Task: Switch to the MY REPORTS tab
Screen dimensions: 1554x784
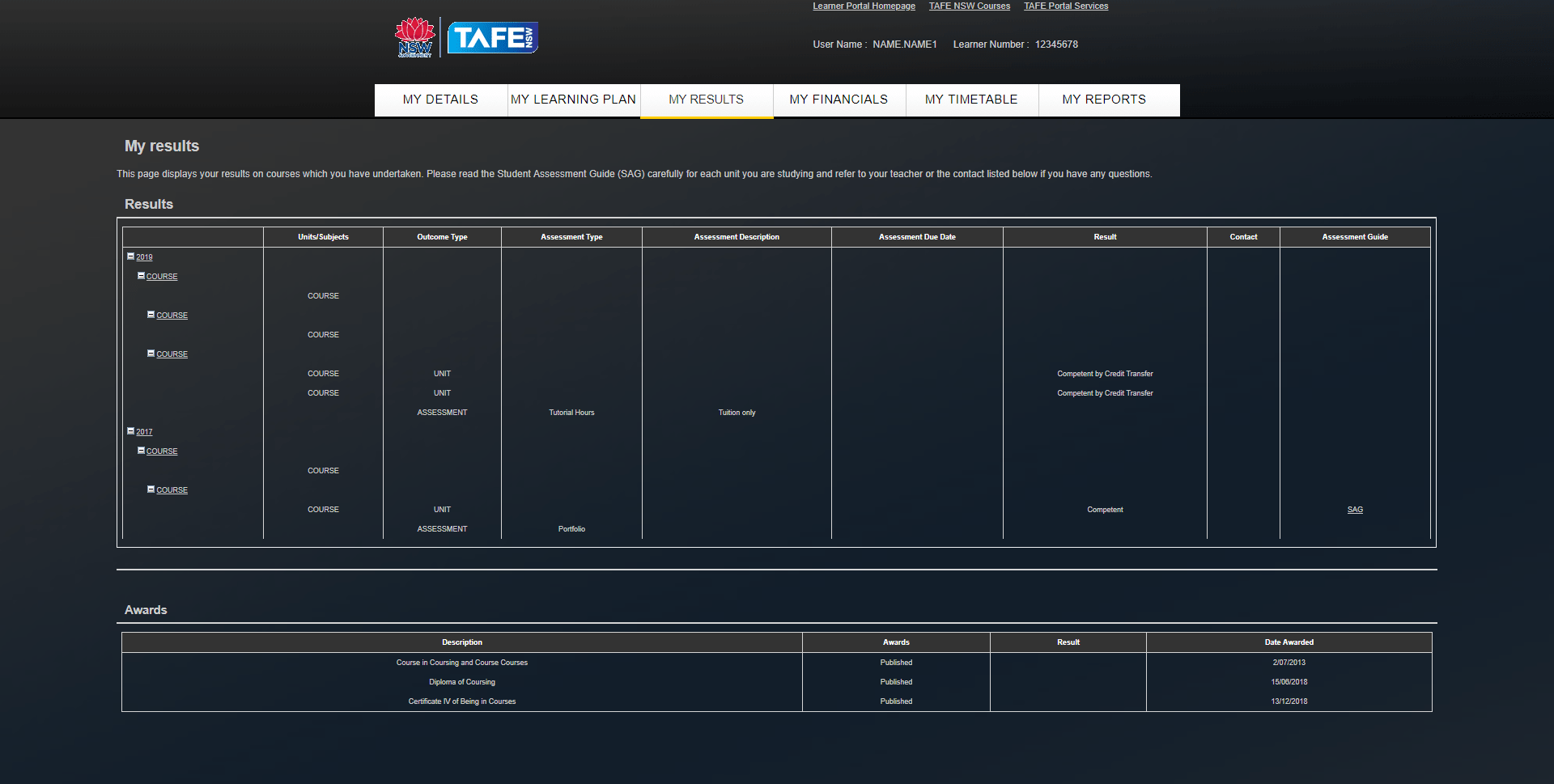Action: (x=1104, y=100)
